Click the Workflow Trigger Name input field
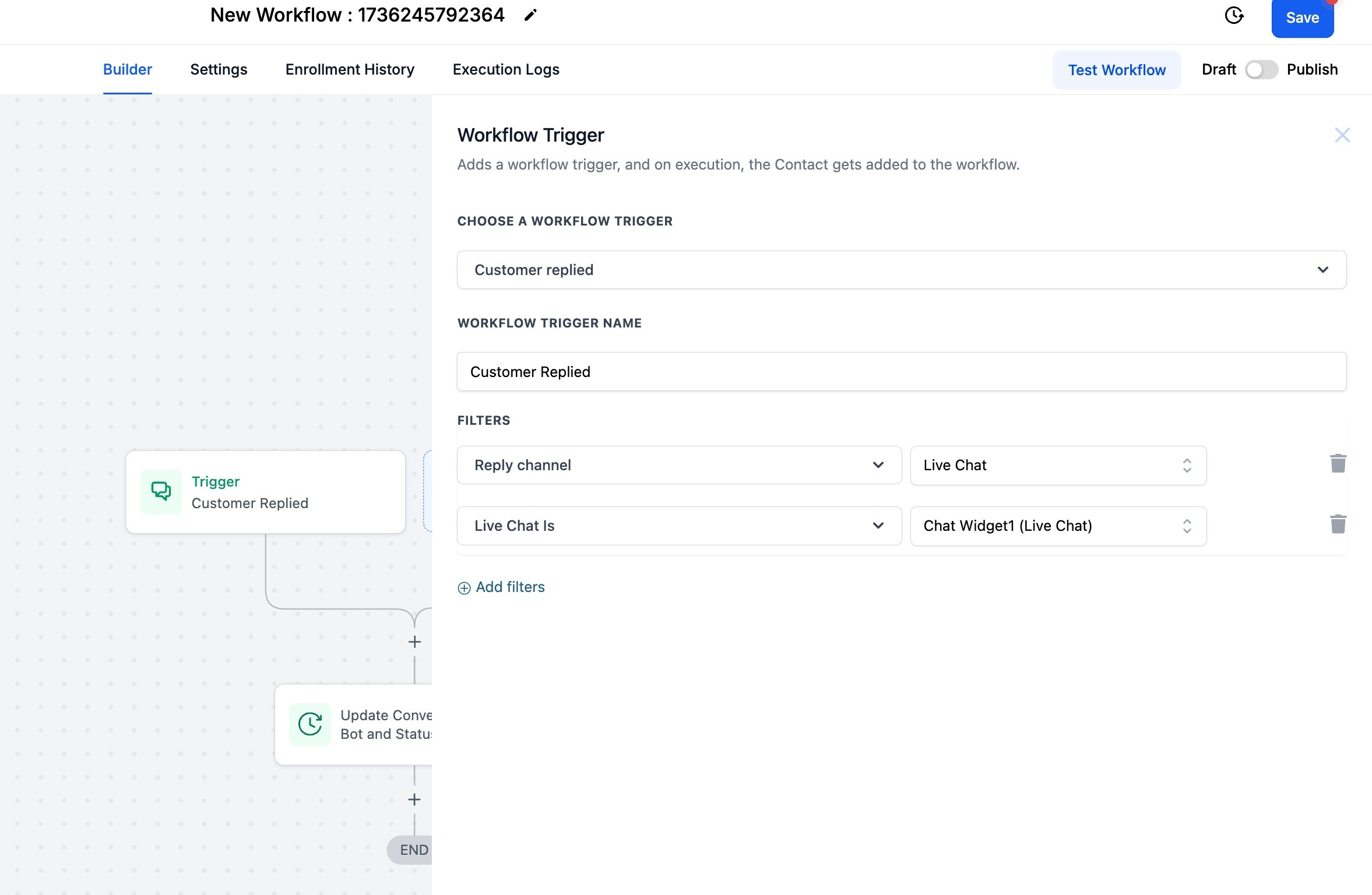Image resolution: width=1372 pixels, height=895 pixels. pos(901,372)
